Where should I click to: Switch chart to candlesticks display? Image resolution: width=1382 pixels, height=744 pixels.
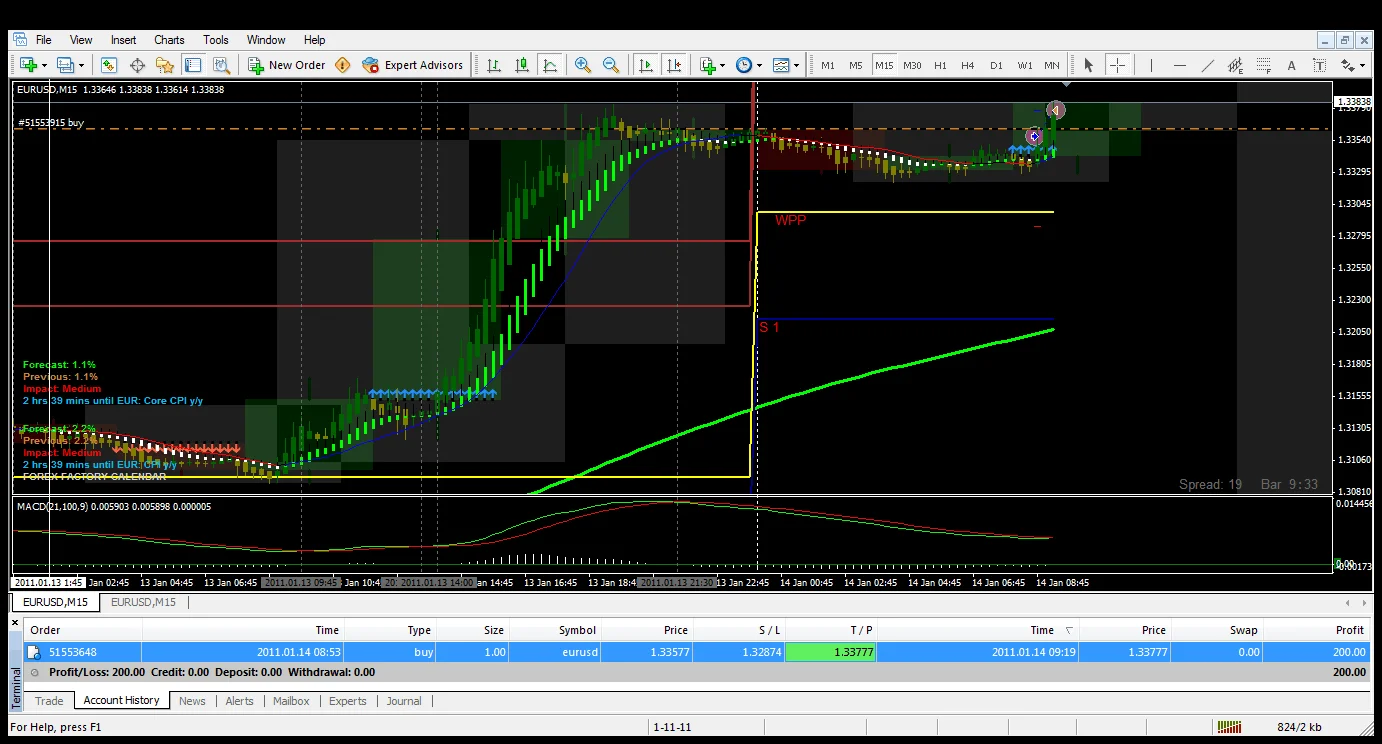pyautogui.click(x=522, y=65)
